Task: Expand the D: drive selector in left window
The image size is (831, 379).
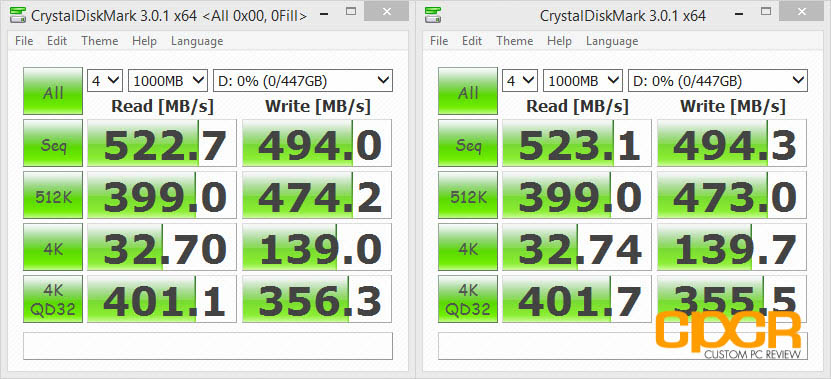Action: 303,81
